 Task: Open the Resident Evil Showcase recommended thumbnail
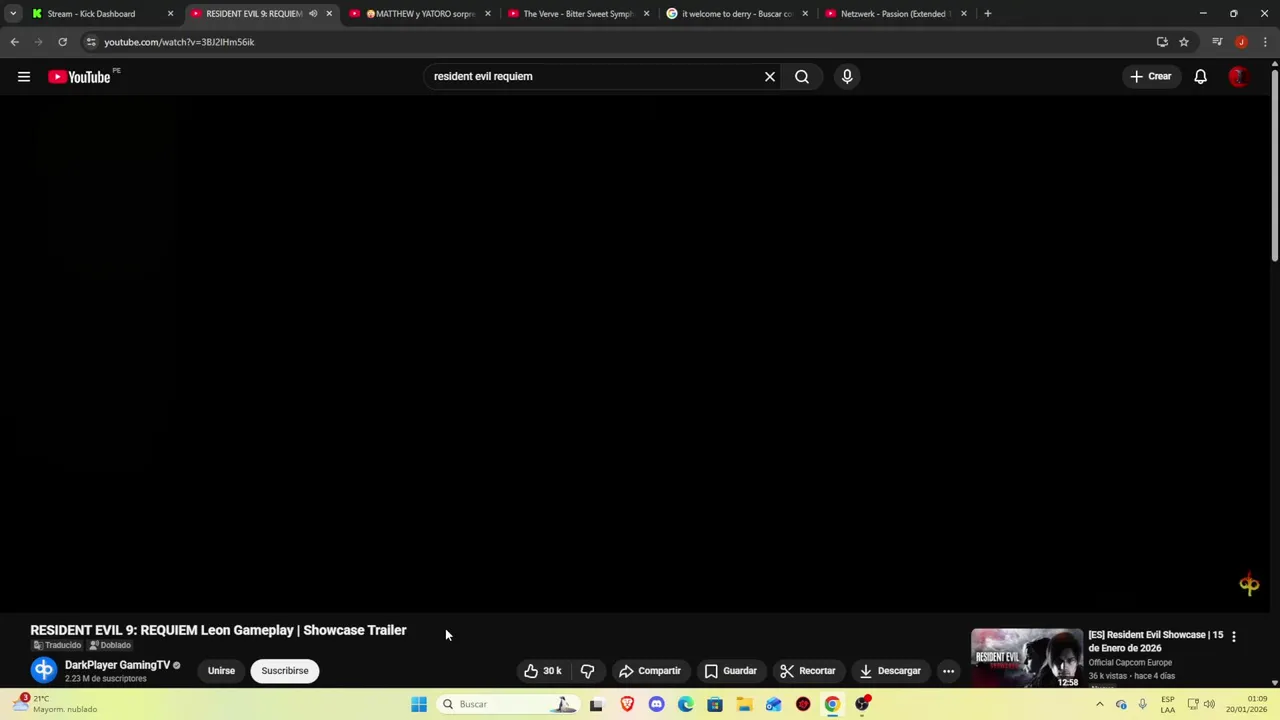(1026, 658)
